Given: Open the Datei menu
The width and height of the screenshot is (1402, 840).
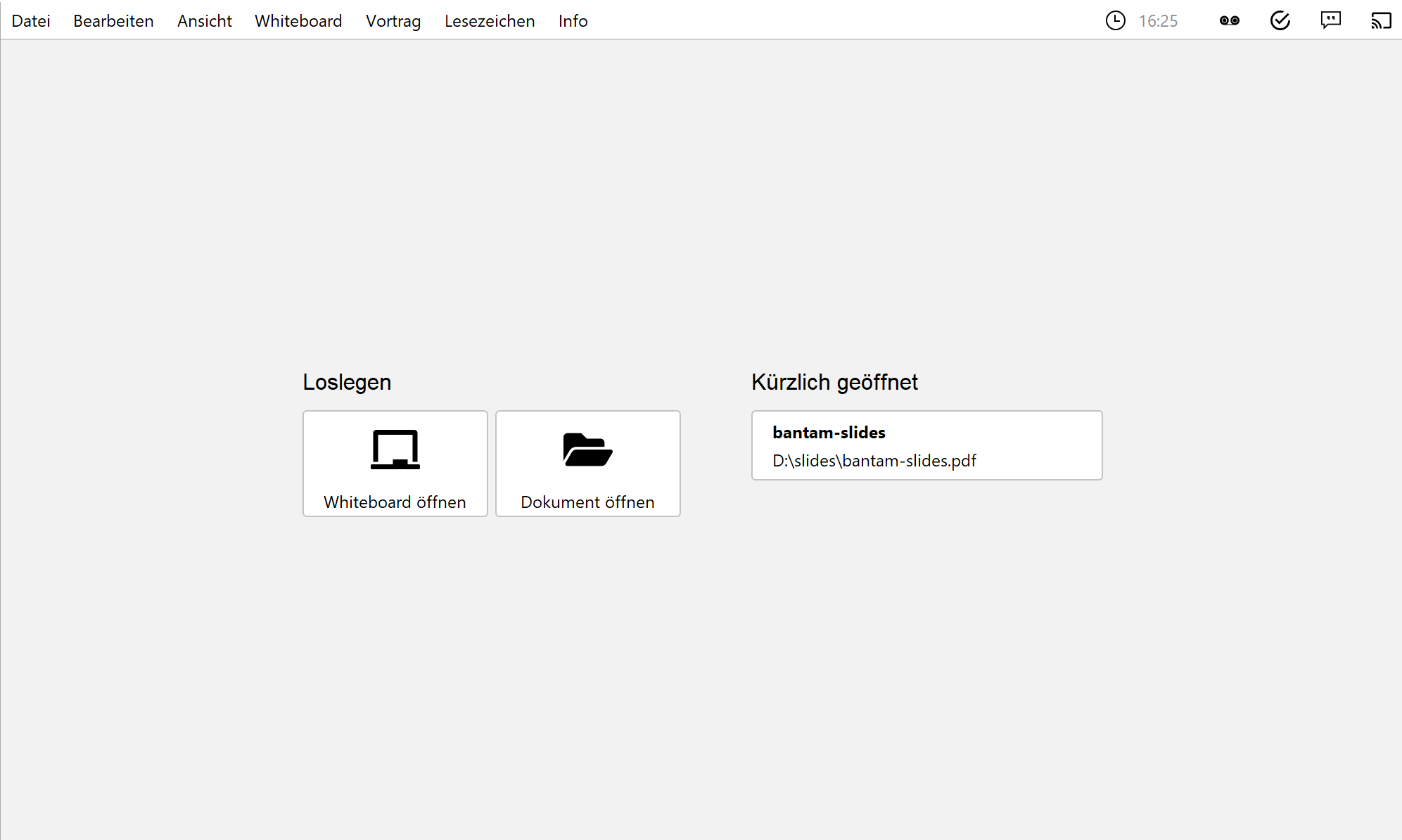Looking at the screenshot, I should point(31,21).
